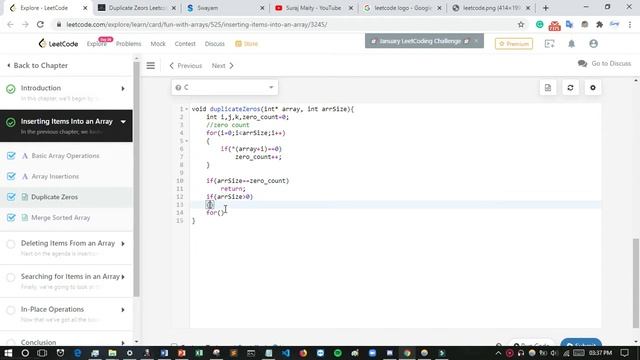Open the Explore menu item
Image resolution: width=640 pixels, height=360 pixels.
pos(96,44)
